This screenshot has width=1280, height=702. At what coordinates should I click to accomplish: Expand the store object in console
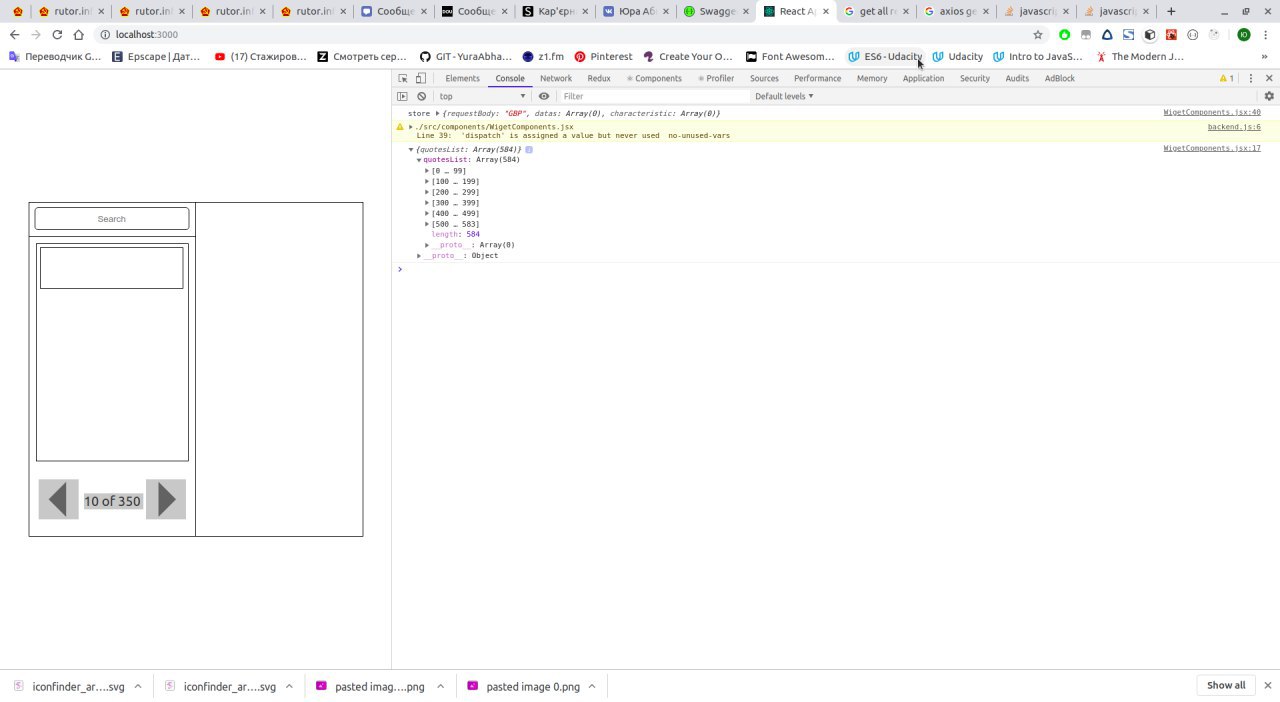pyautogui.click(x=437, y=113)
